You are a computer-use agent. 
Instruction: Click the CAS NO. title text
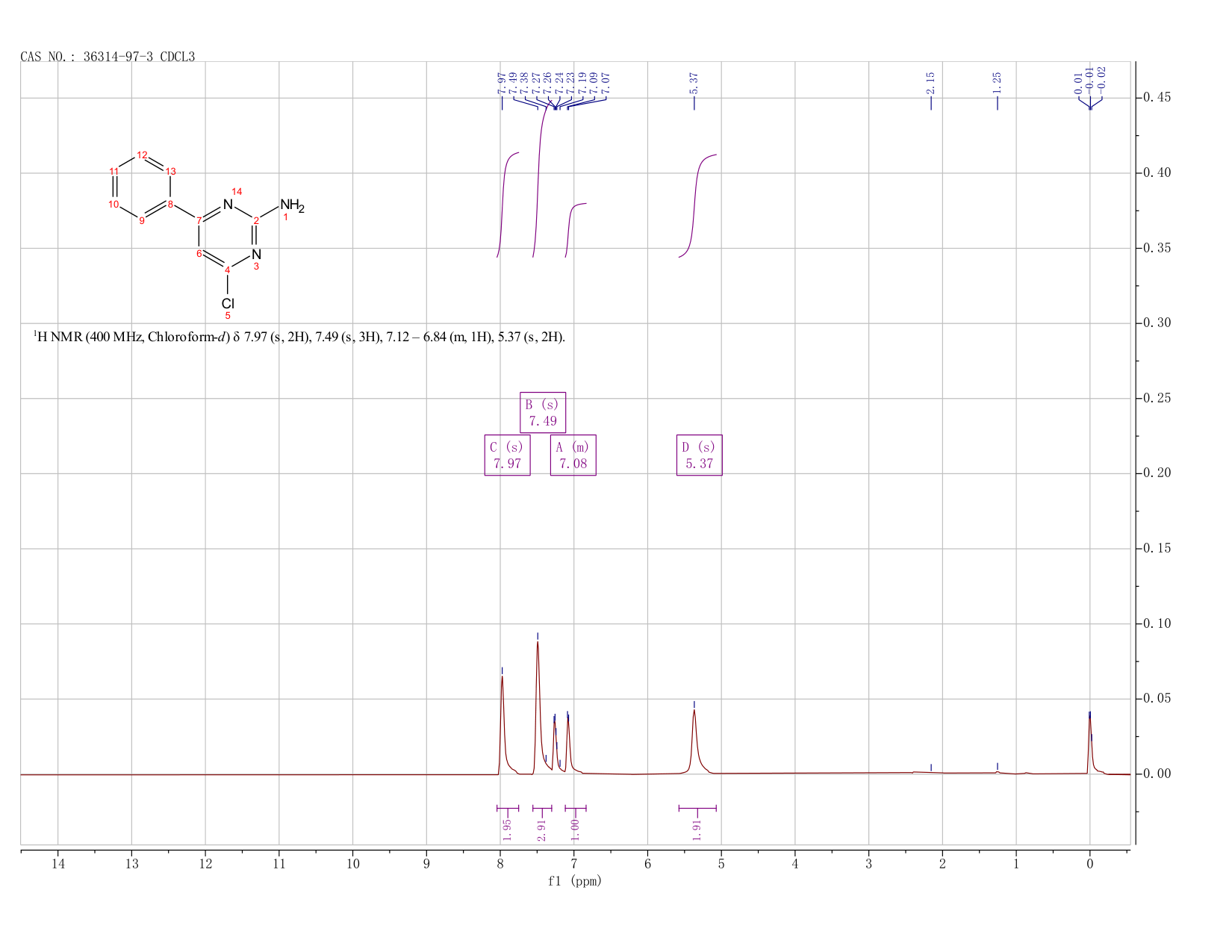(108, 57)
